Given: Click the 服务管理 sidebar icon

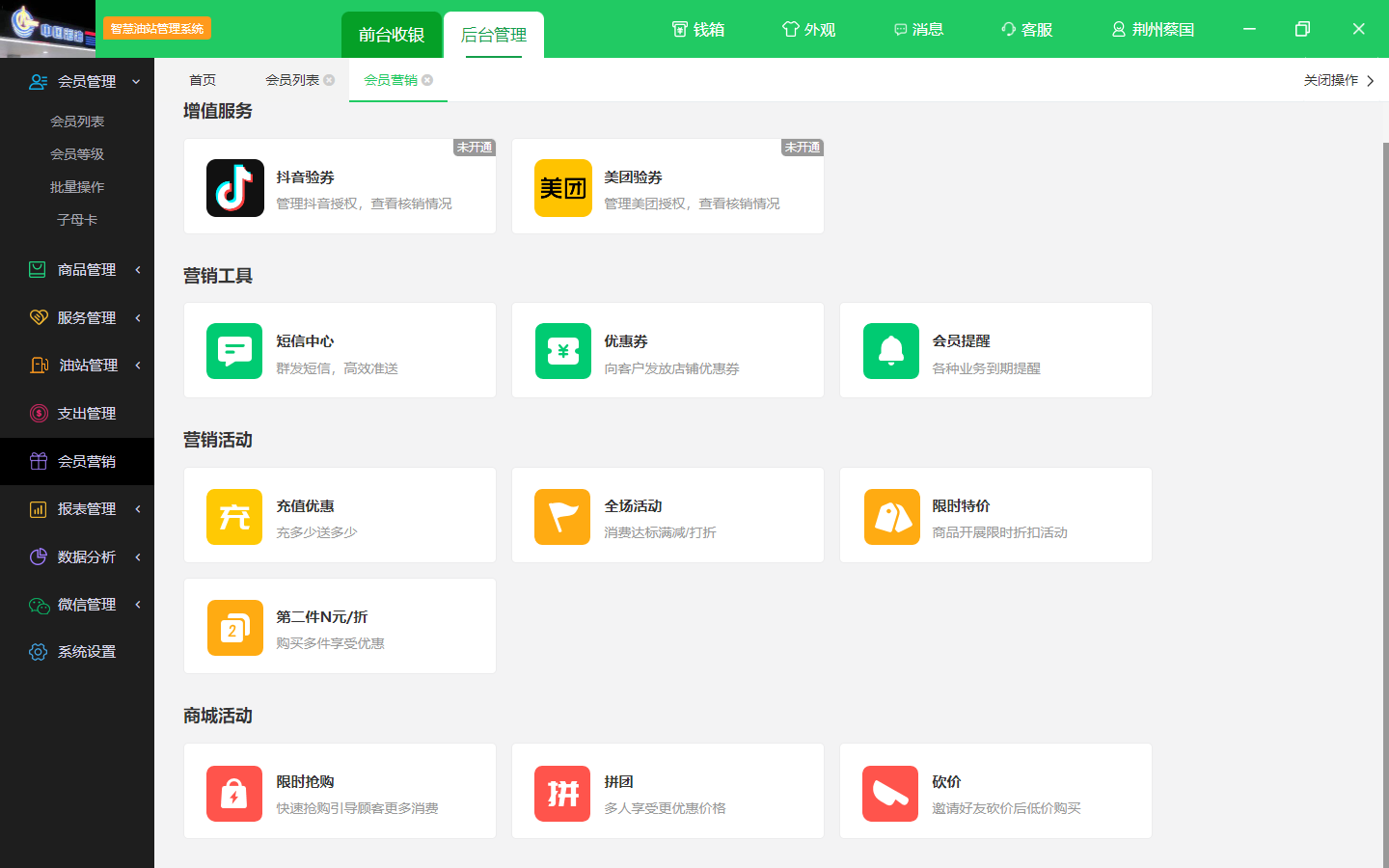Looking at the screenshot, I should (x=39, y=317).
